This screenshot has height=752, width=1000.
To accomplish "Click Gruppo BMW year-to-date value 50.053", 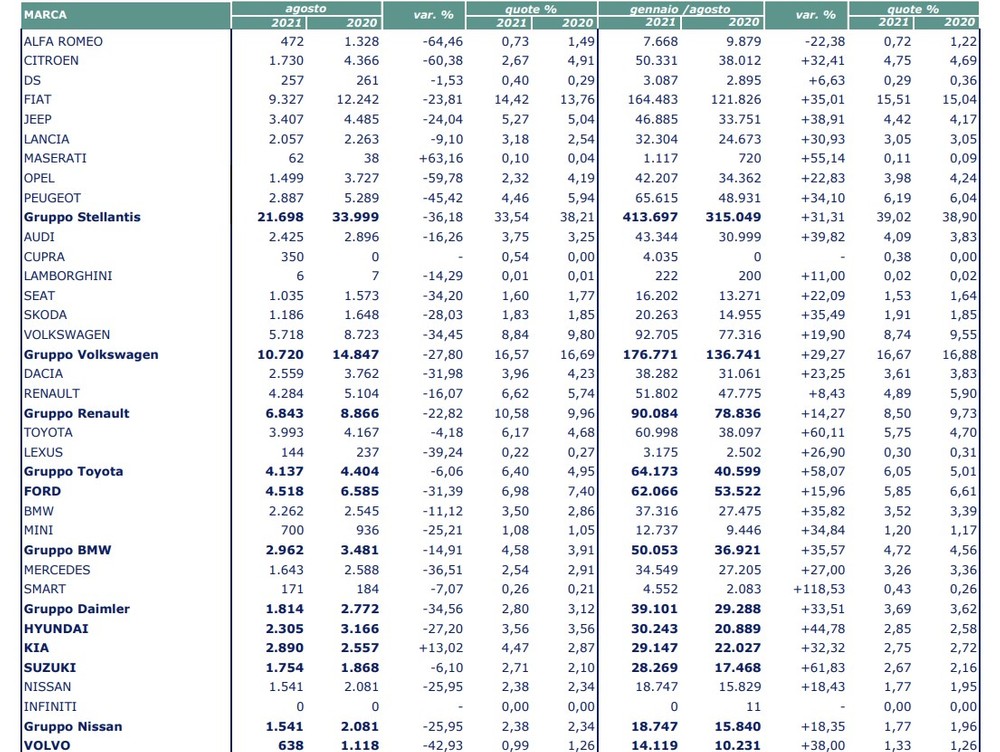I will coord(655,550).
